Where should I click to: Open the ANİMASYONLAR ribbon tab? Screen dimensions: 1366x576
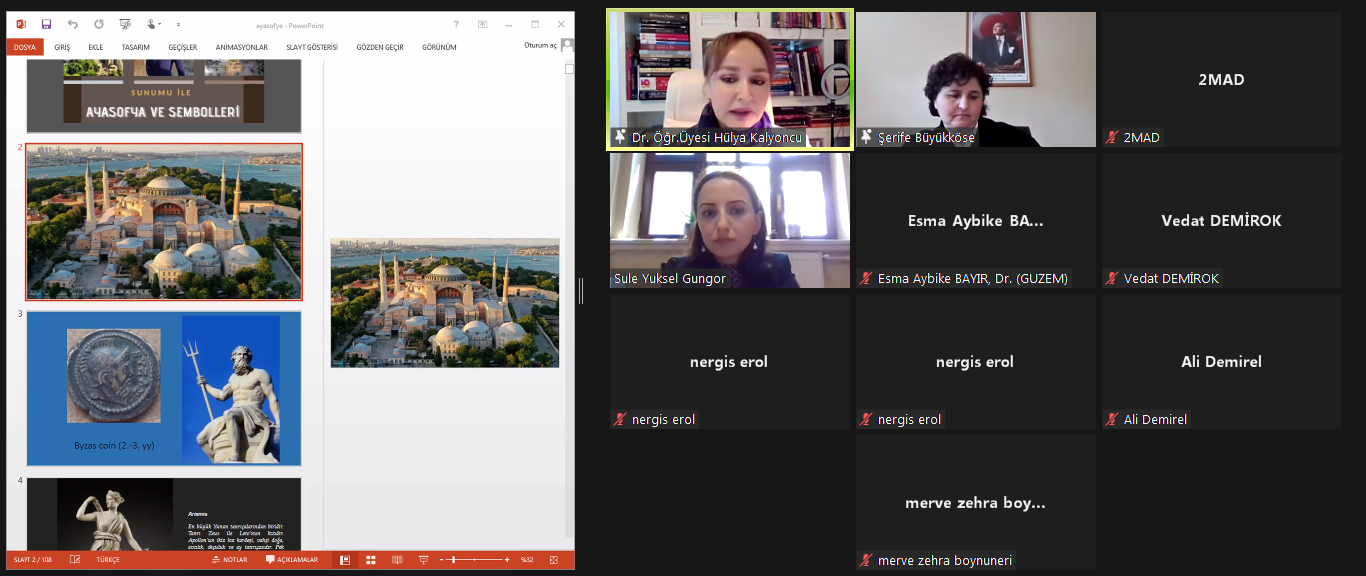(x=242, y=47)
